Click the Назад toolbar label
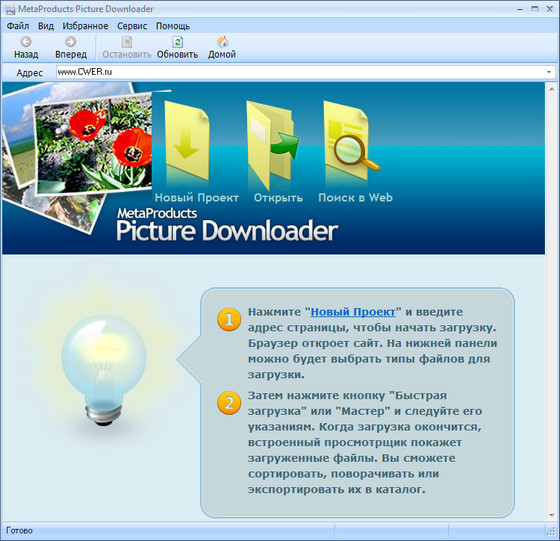 [x=26, y=55]
